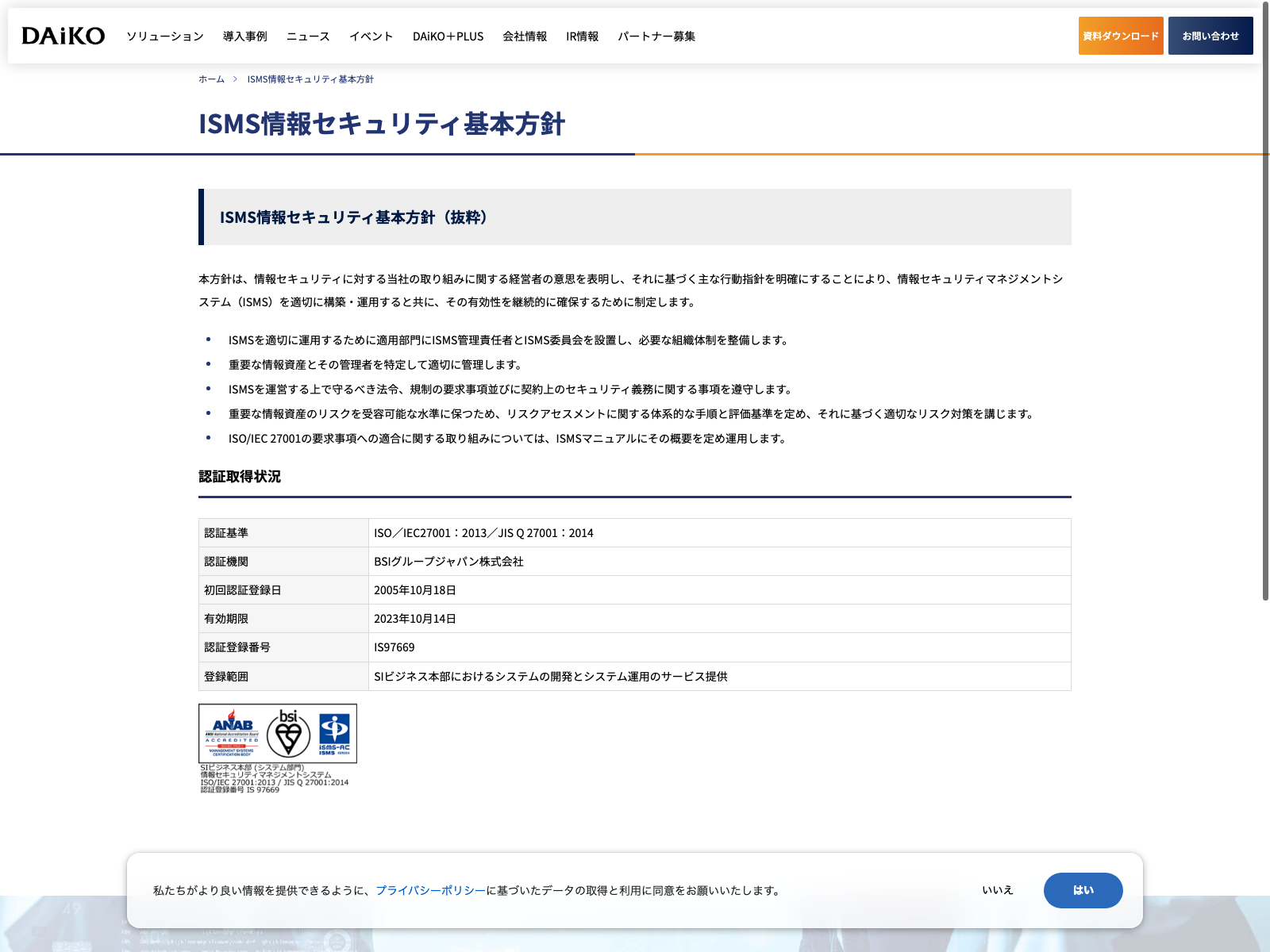This screenshot has width=1270, height=952.
Task: Click the blue ISMS-AC logo
Action: coord(334,733)
